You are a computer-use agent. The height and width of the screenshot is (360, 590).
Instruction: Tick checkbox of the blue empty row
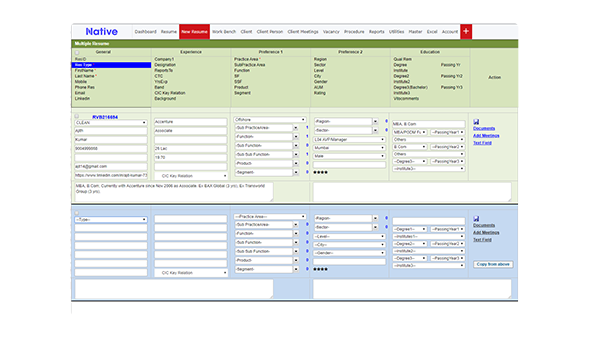coord(77,213)
